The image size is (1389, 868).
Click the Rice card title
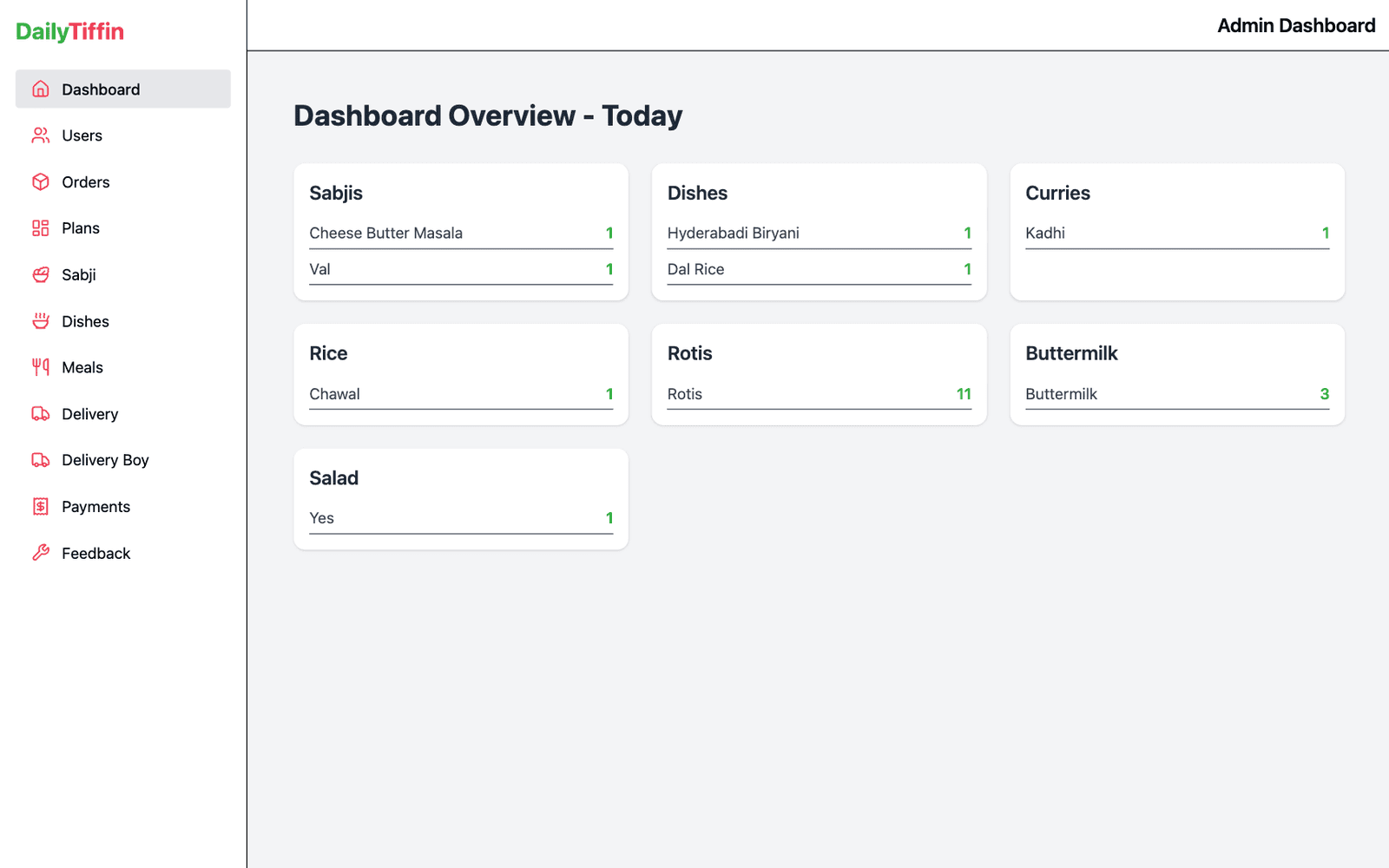click(328, 353)
